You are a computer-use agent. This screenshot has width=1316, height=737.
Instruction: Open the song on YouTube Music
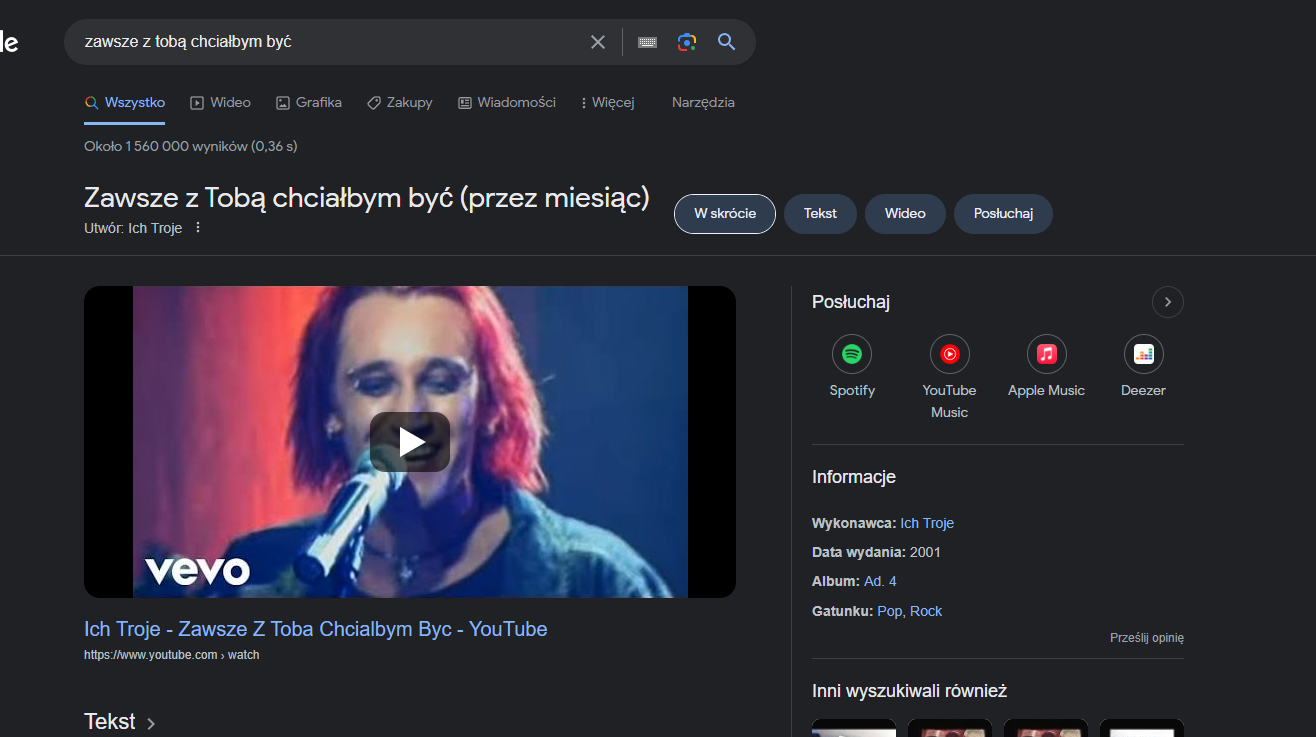[949, 354]
